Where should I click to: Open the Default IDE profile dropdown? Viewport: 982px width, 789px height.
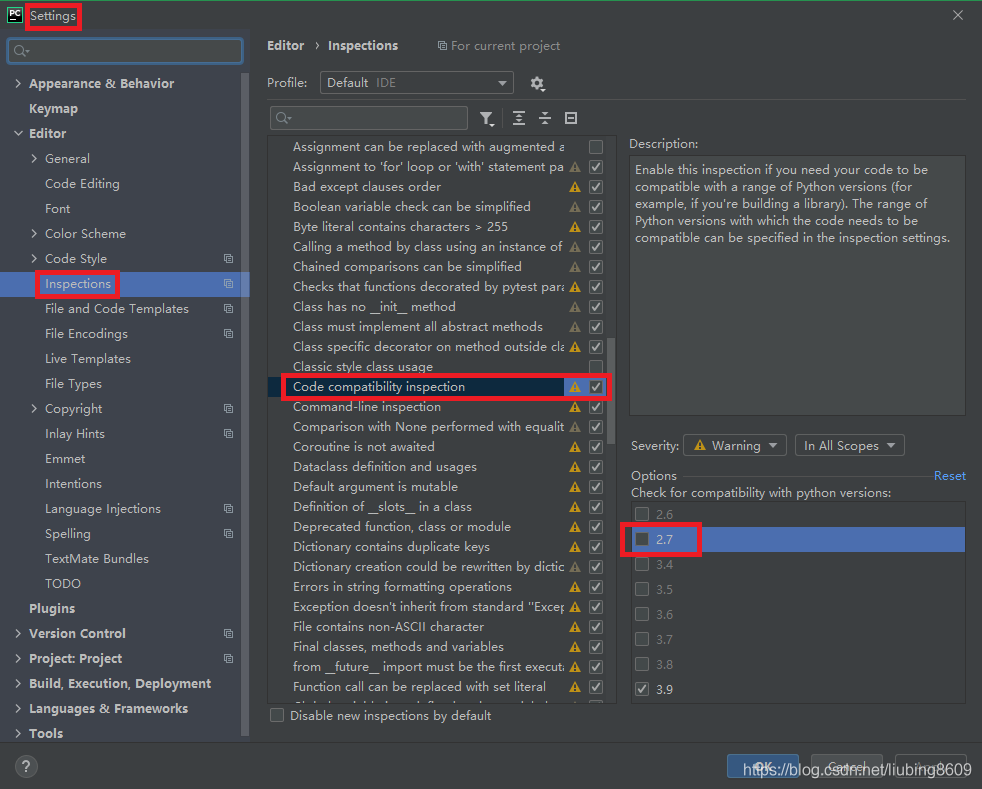tap(416, 83)
